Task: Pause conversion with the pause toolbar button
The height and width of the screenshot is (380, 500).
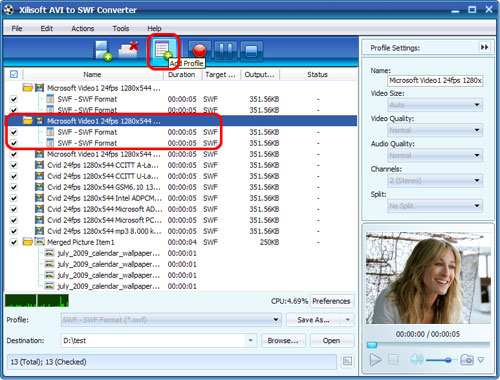Action: (226, 51)
